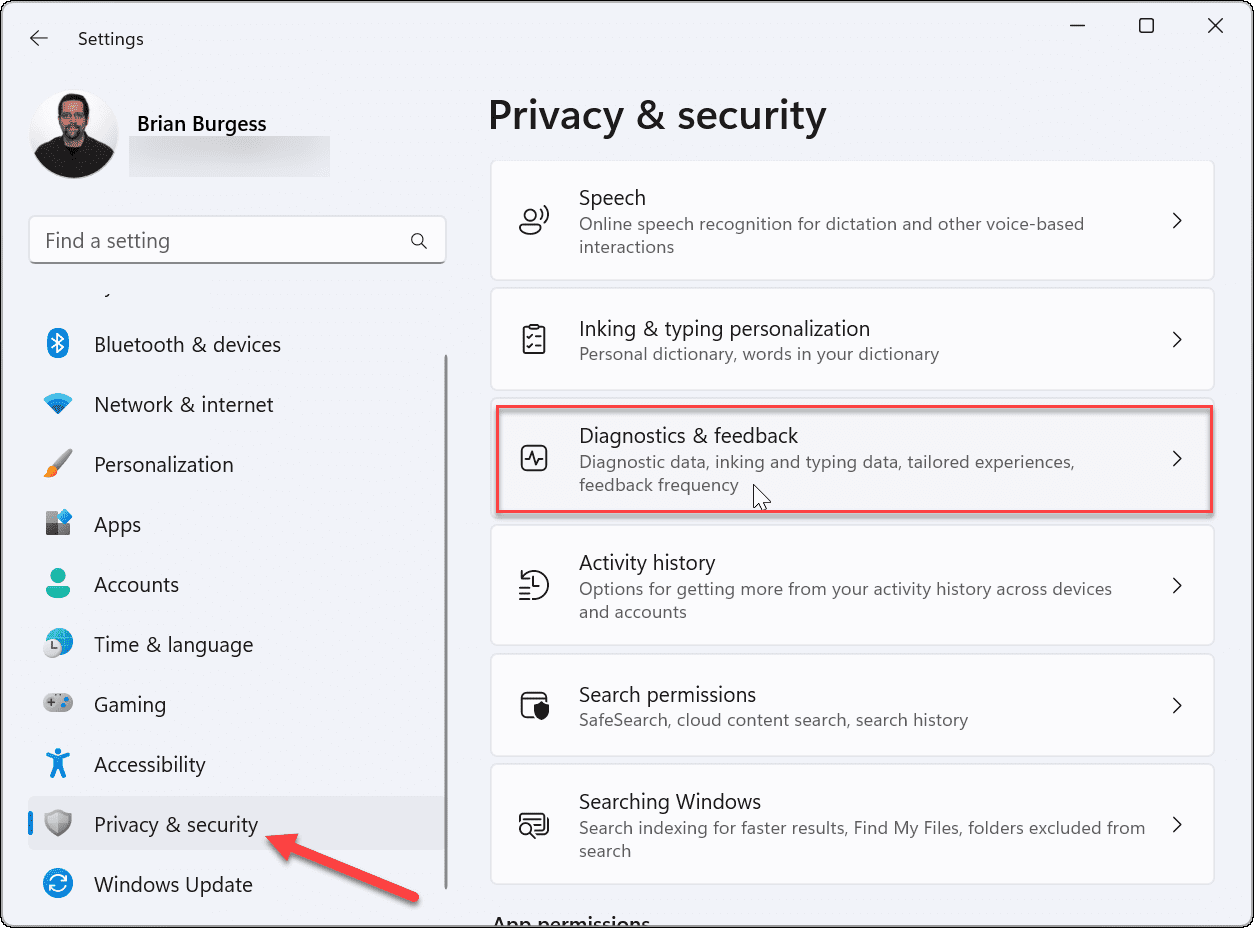Click the Network & internet Wi-Fi icon
Screen dimensions: 1254x928
click(x=58, y=404)
